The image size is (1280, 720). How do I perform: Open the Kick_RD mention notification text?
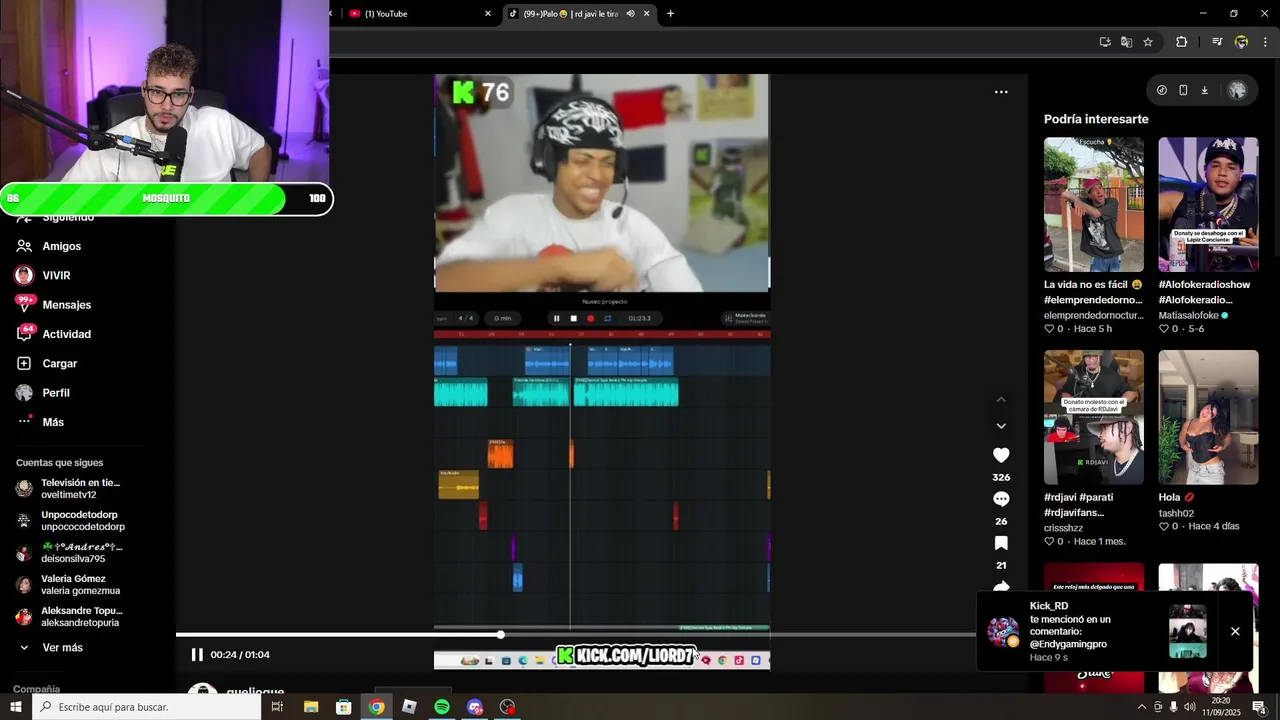coord(1069,631)
